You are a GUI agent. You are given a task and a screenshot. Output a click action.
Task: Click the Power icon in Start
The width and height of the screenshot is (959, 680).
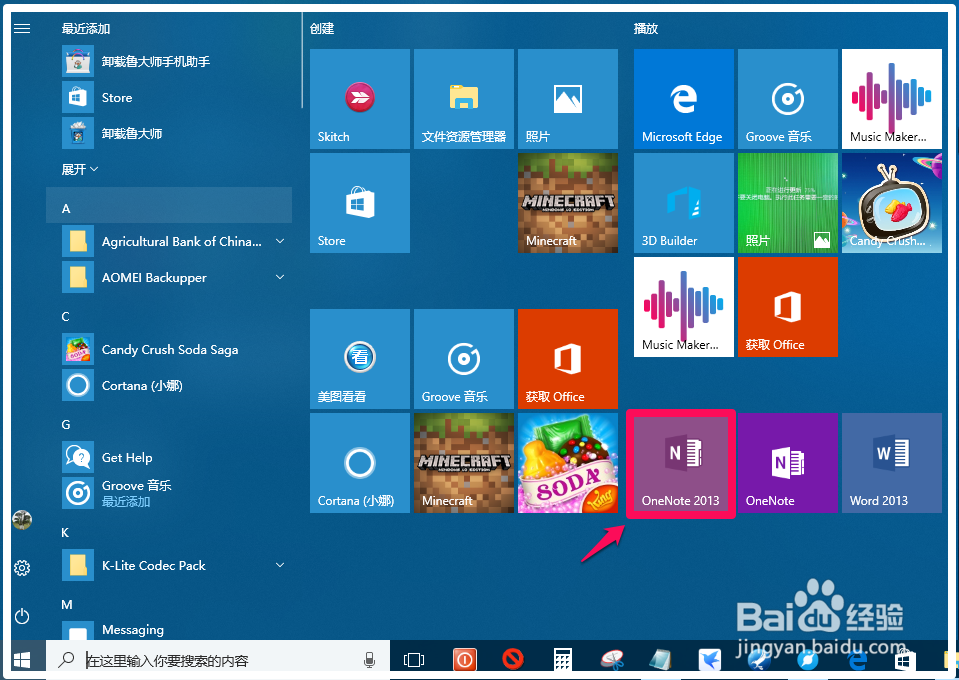[x=22, y=616]
